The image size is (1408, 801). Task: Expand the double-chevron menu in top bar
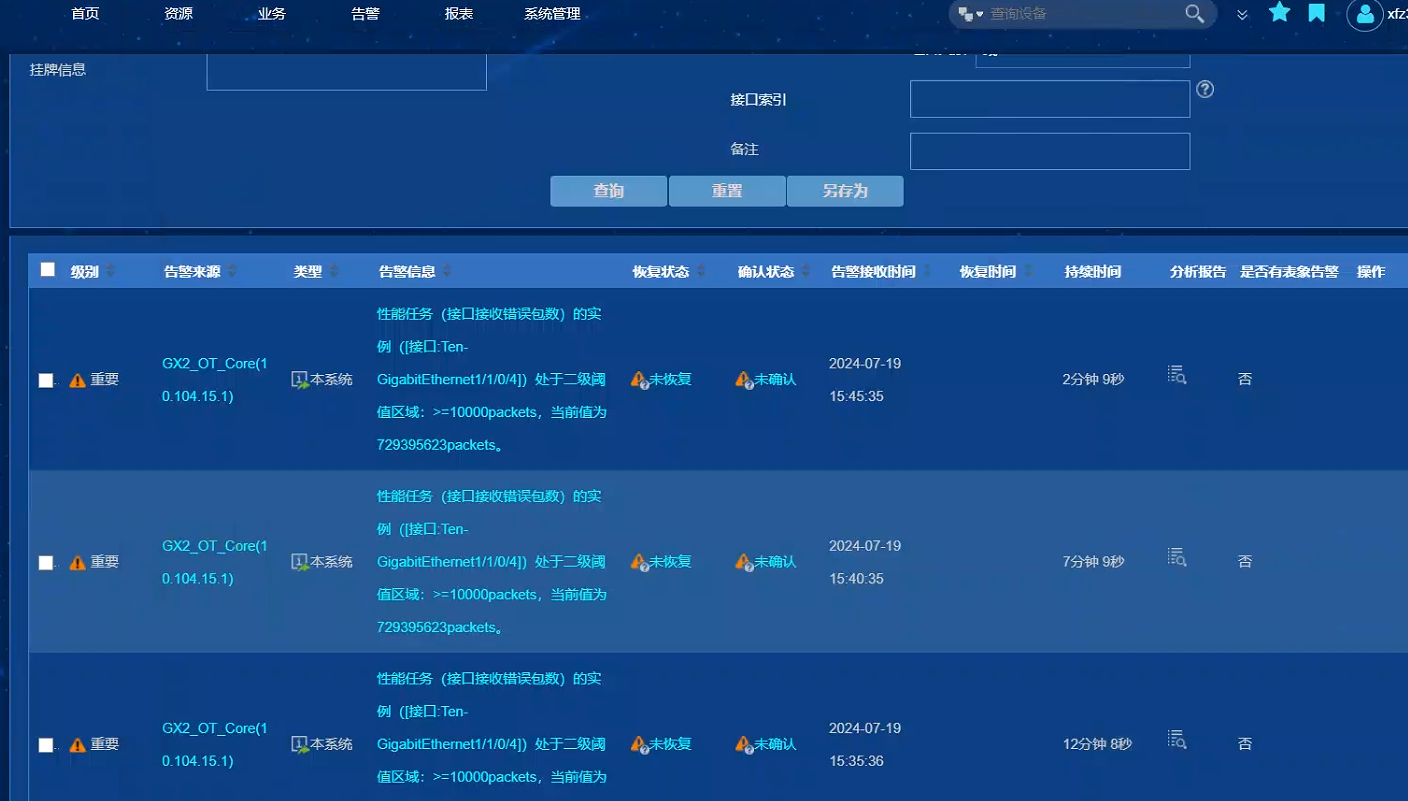1242,14
